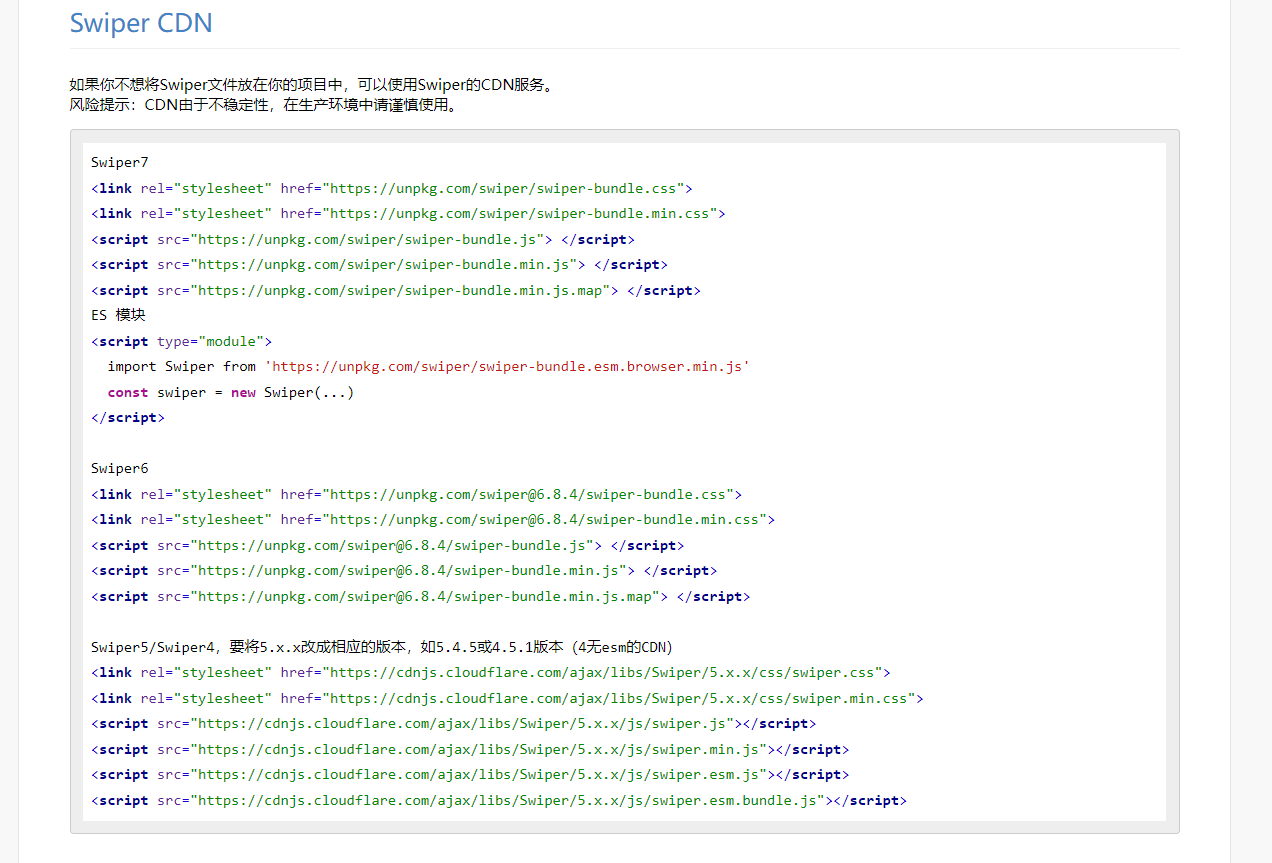Click the cdnjs 5.x.x swiper.esm.bundle.js script line

point(499,800)
